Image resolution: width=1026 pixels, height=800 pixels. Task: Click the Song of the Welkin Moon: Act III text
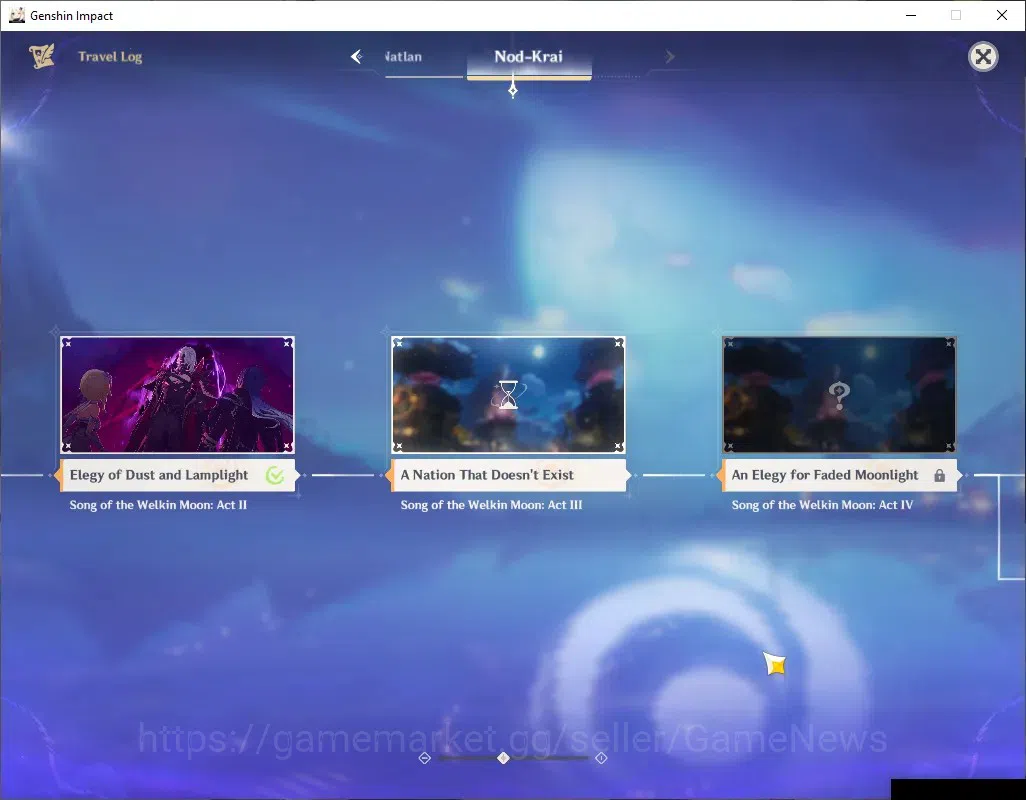(x=491, y=505)
